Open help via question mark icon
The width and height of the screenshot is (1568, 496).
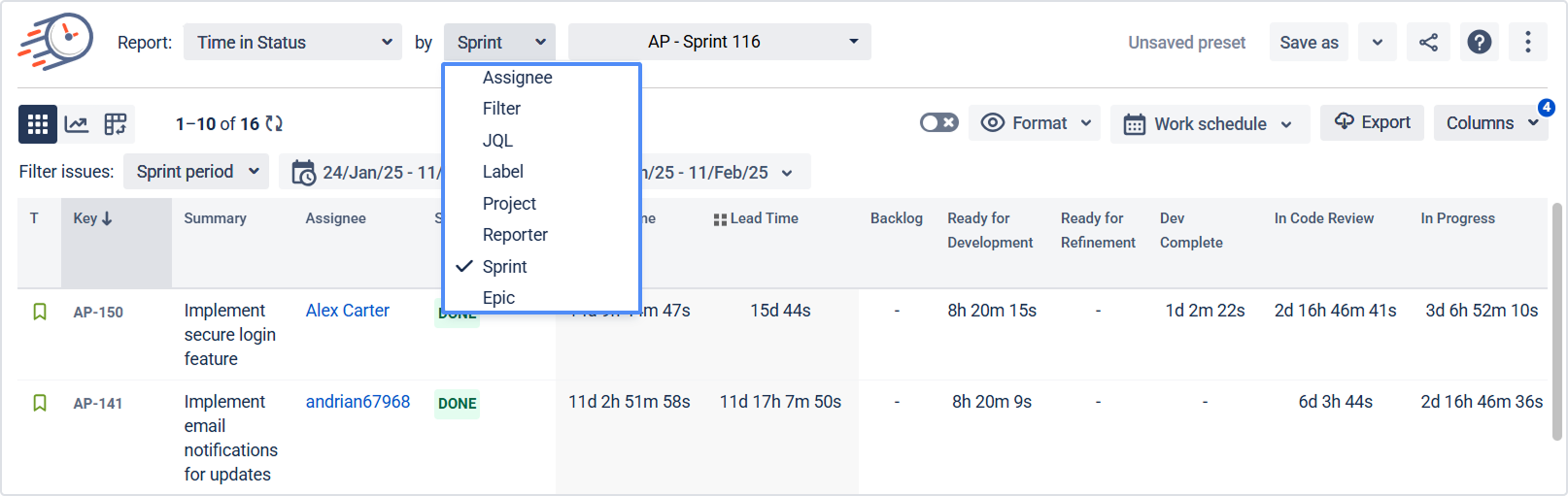click(1479, 42)
